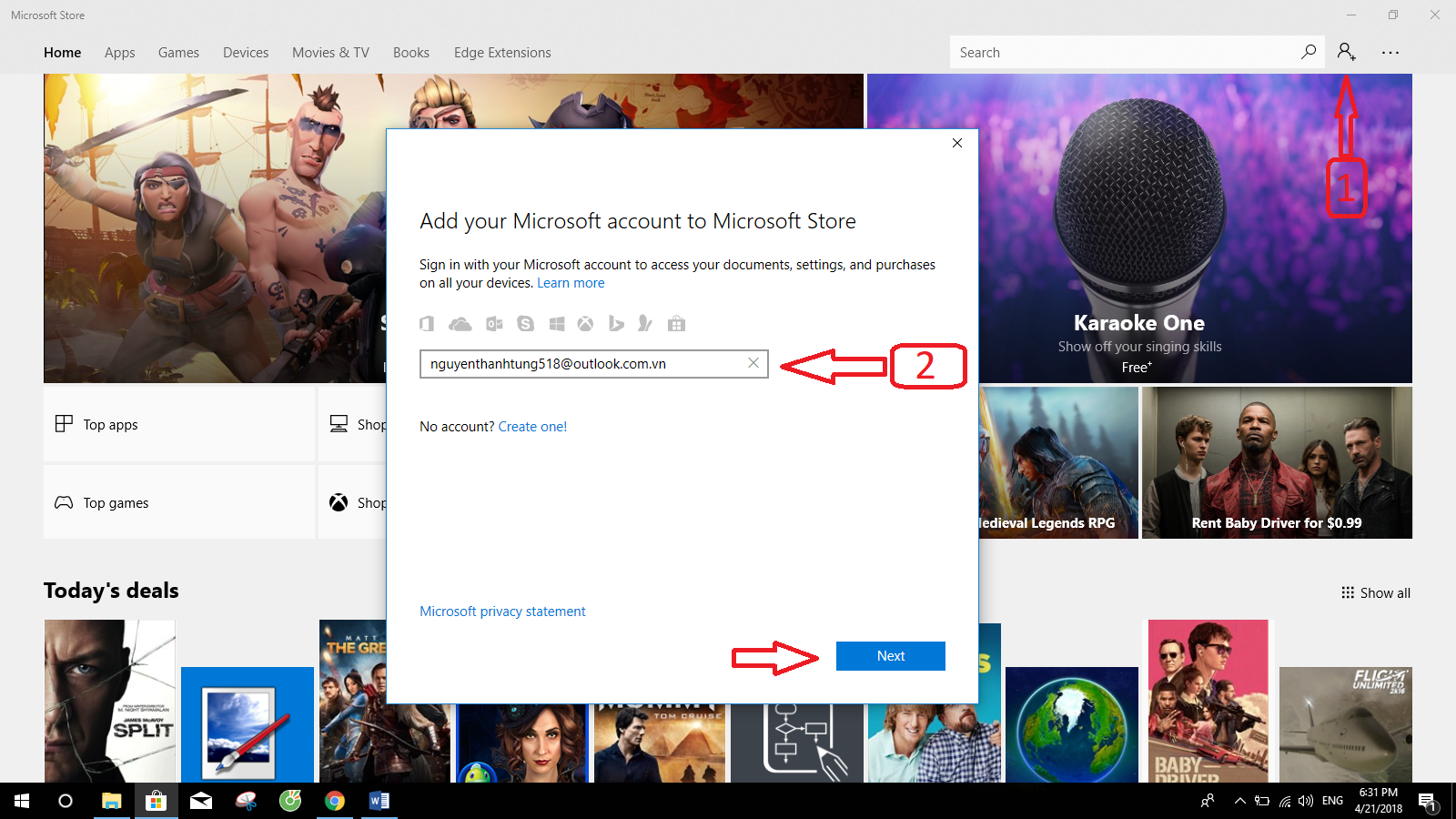Click the Next button
1456x819 pixels.
click(x=891, y=656)
